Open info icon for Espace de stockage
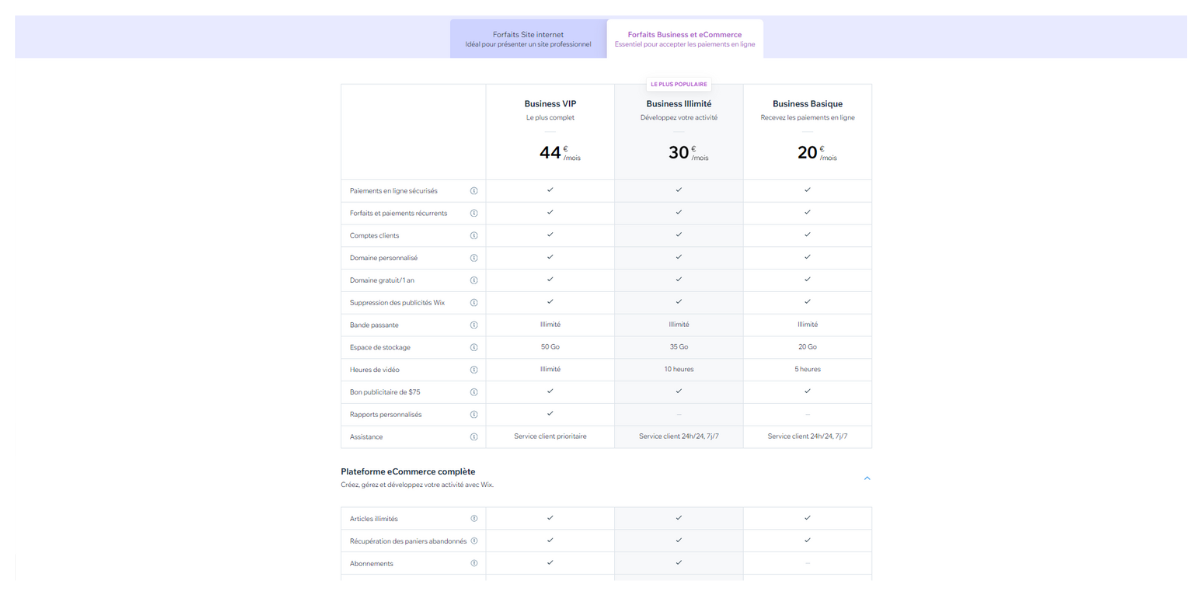 point(474,347)
